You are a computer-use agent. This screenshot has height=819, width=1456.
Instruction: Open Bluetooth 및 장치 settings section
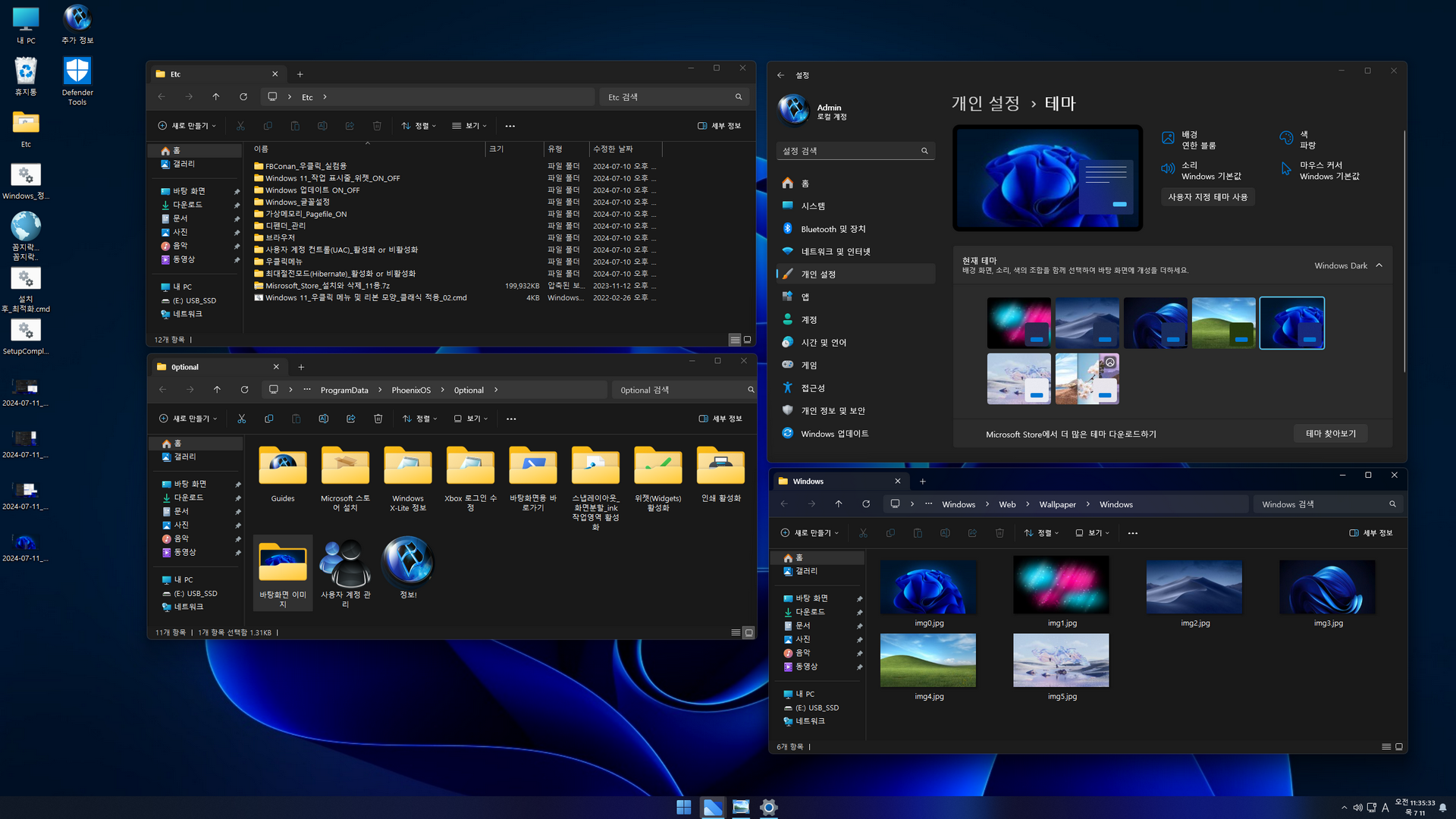coord(833,229)
